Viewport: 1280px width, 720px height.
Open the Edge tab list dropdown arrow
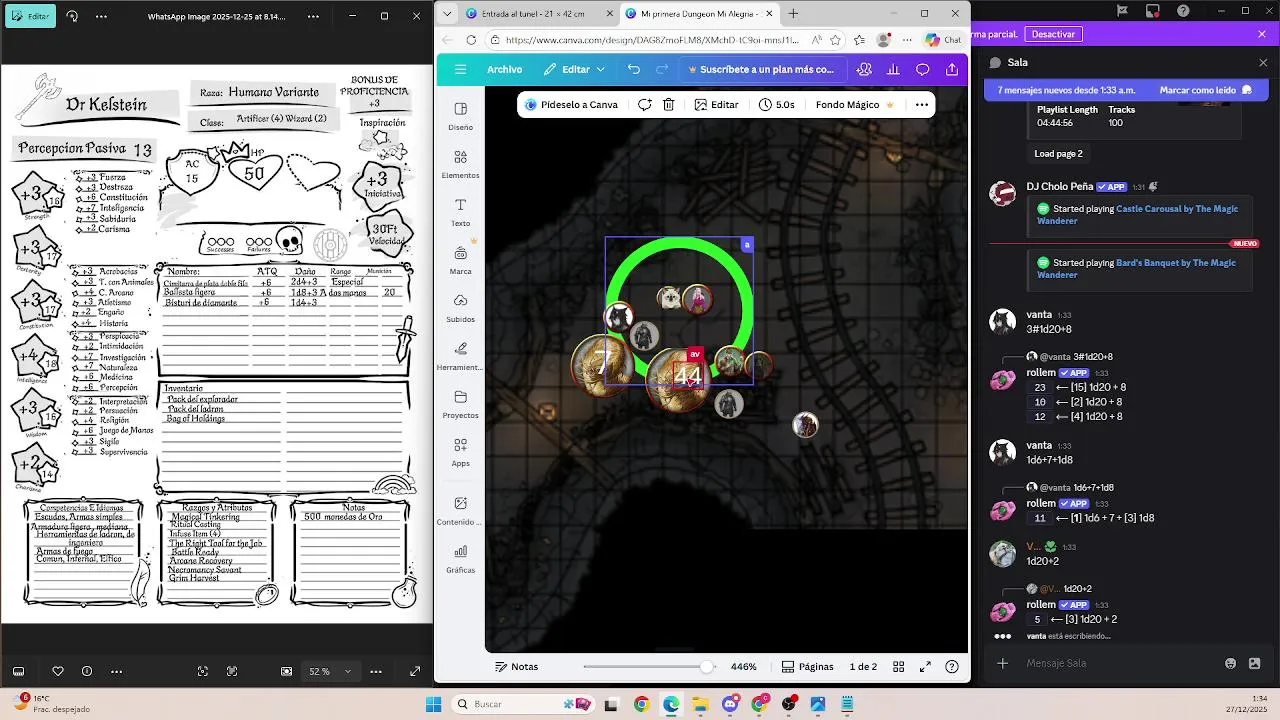tap(447, 14)
